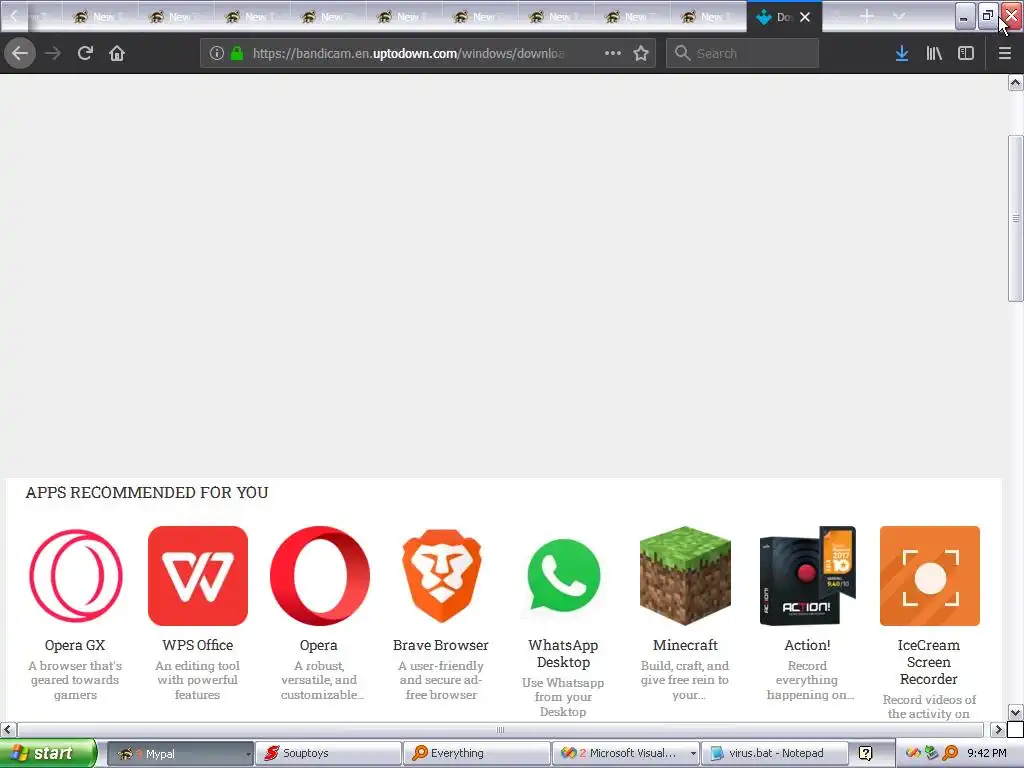Open WPS Office app icon
Screen dimensions: 1024x768
[197, 575]
